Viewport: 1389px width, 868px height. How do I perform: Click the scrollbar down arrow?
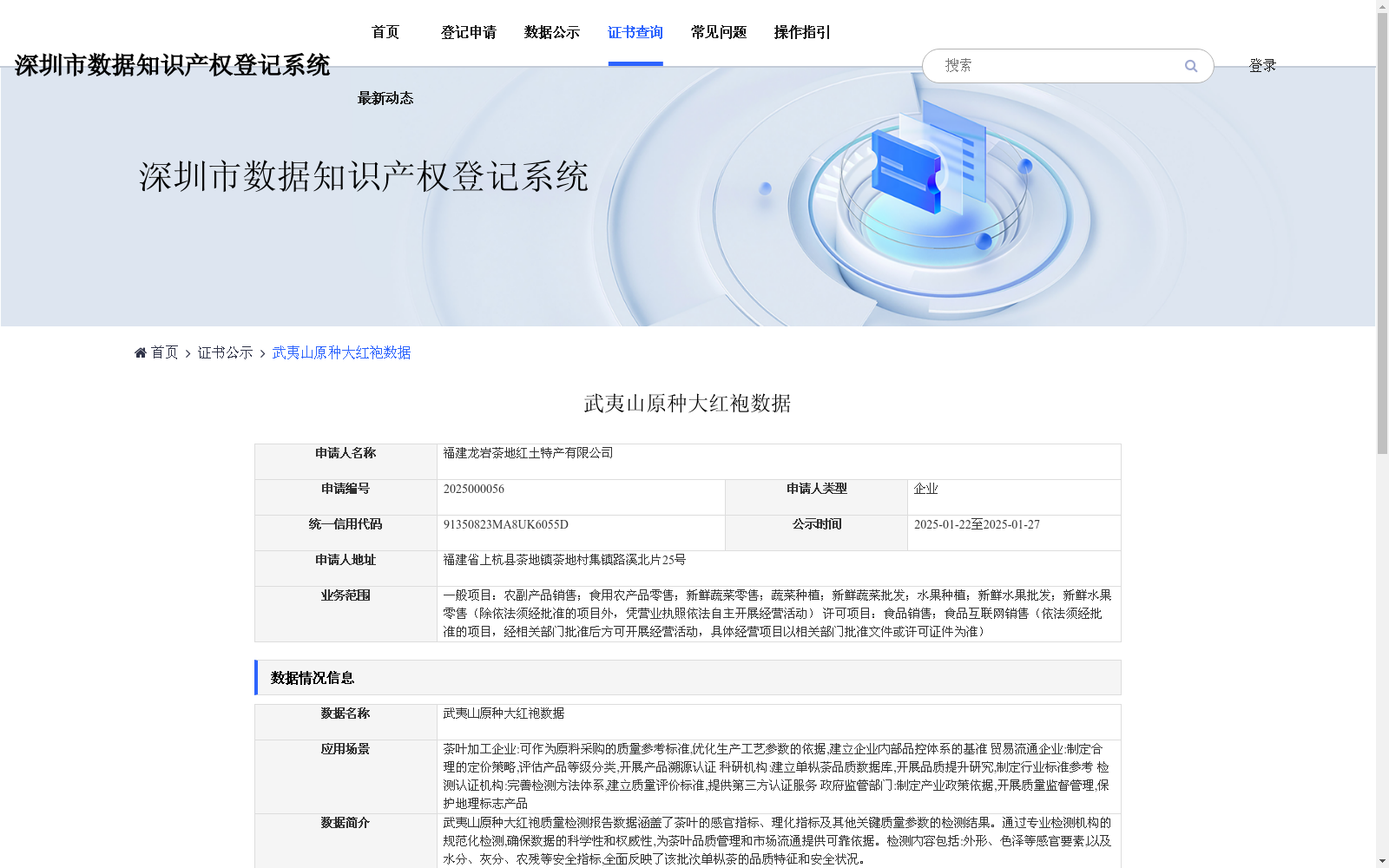click(x=1382, y=861)
